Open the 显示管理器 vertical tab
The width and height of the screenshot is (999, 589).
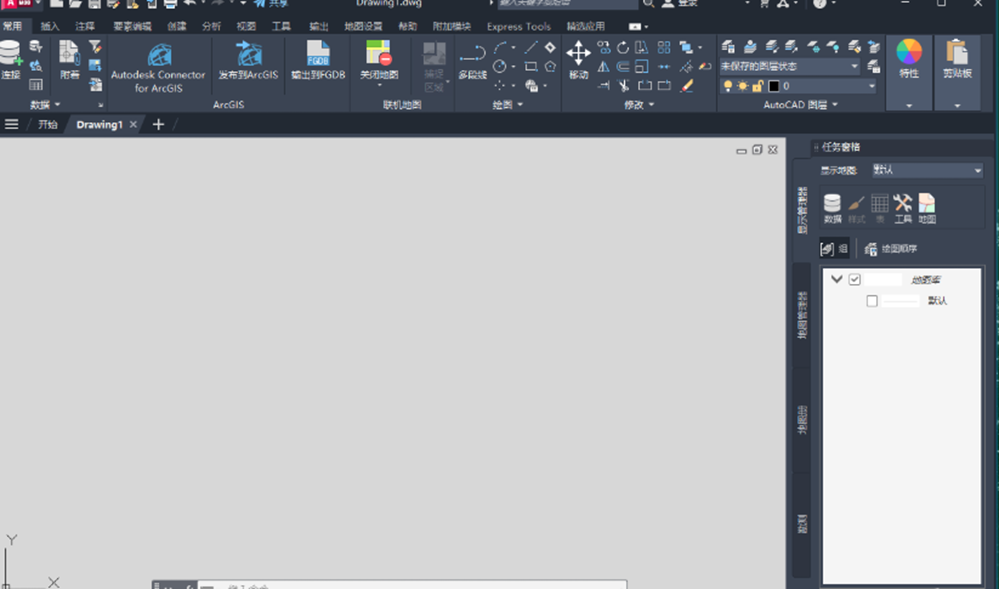(x=802, y=210)
